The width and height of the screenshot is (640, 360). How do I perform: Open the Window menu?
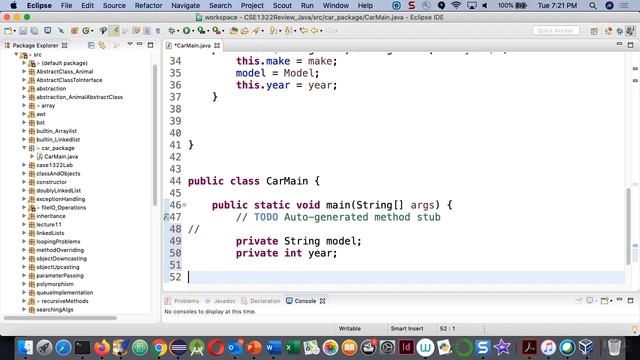336,6
